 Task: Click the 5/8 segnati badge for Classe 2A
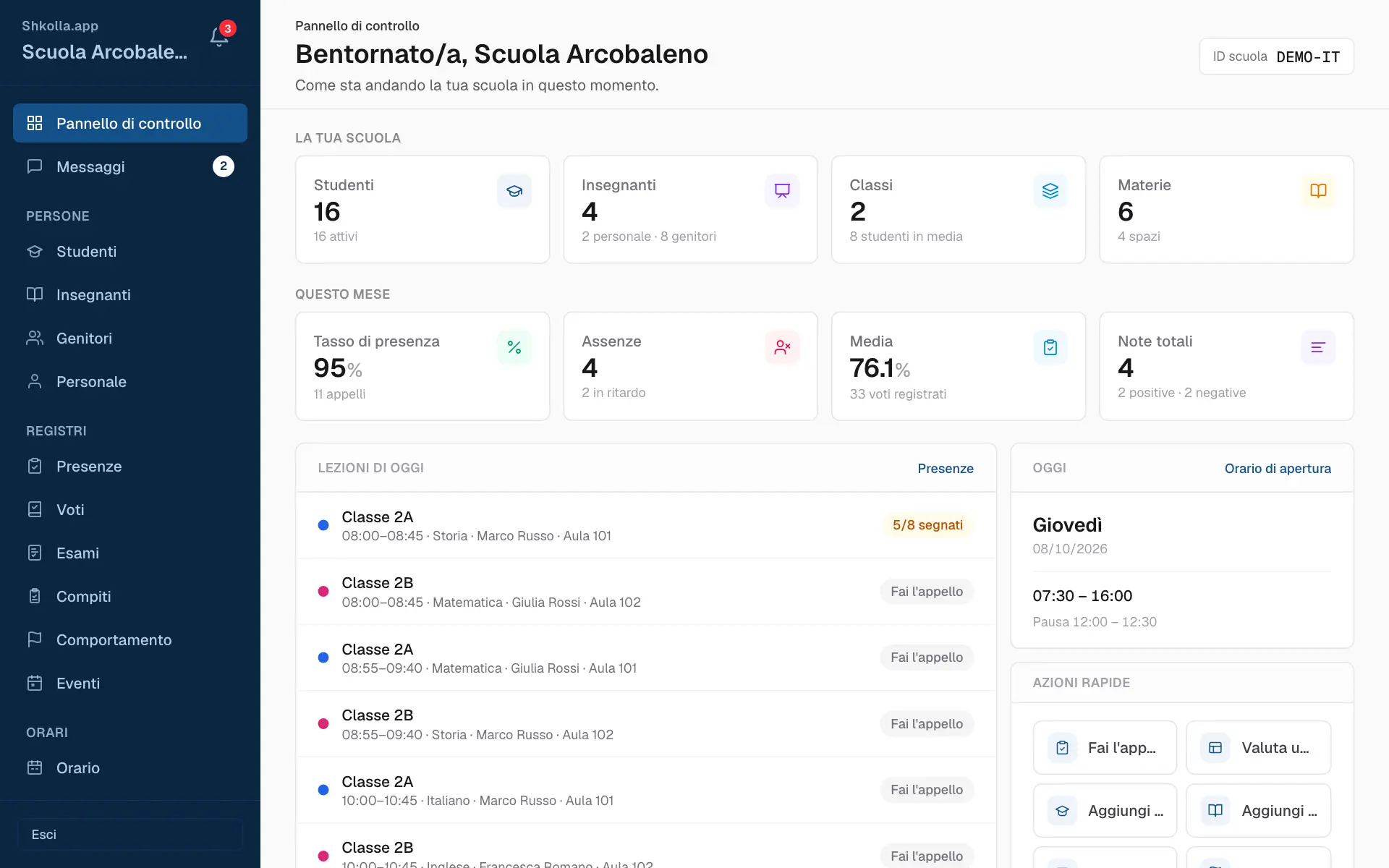927,525
